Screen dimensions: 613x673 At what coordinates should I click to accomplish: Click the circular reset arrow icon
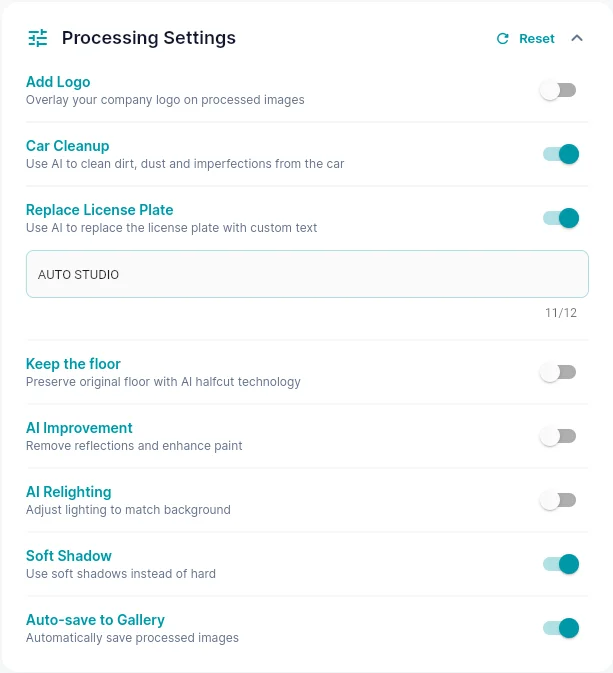coord(503,39)
